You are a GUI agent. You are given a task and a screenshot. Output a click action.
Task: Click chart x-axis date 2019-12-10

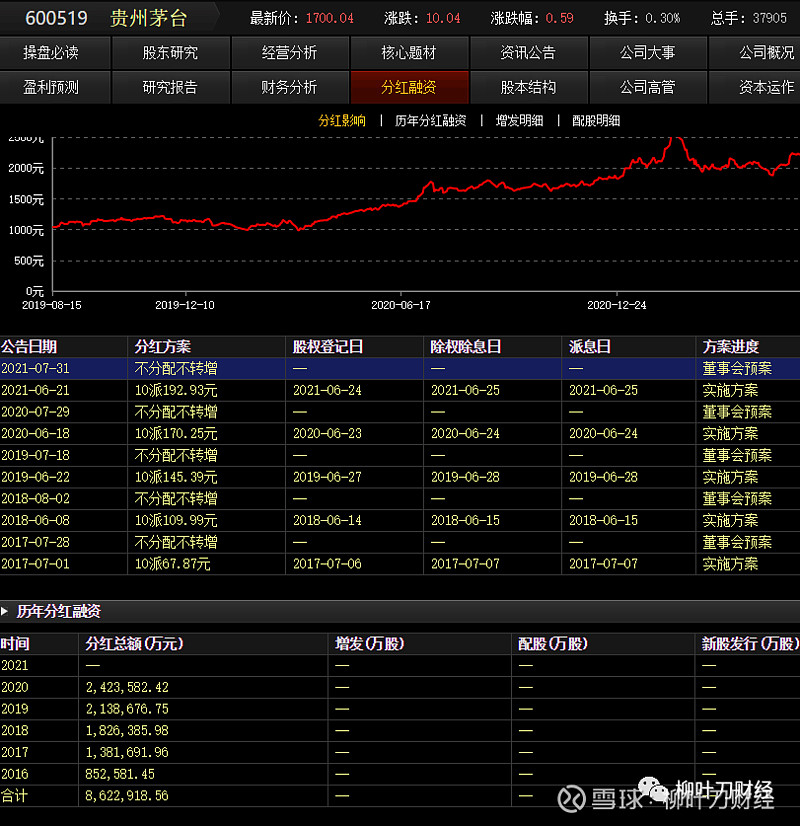pyautogui.click(x=185, y=305)
